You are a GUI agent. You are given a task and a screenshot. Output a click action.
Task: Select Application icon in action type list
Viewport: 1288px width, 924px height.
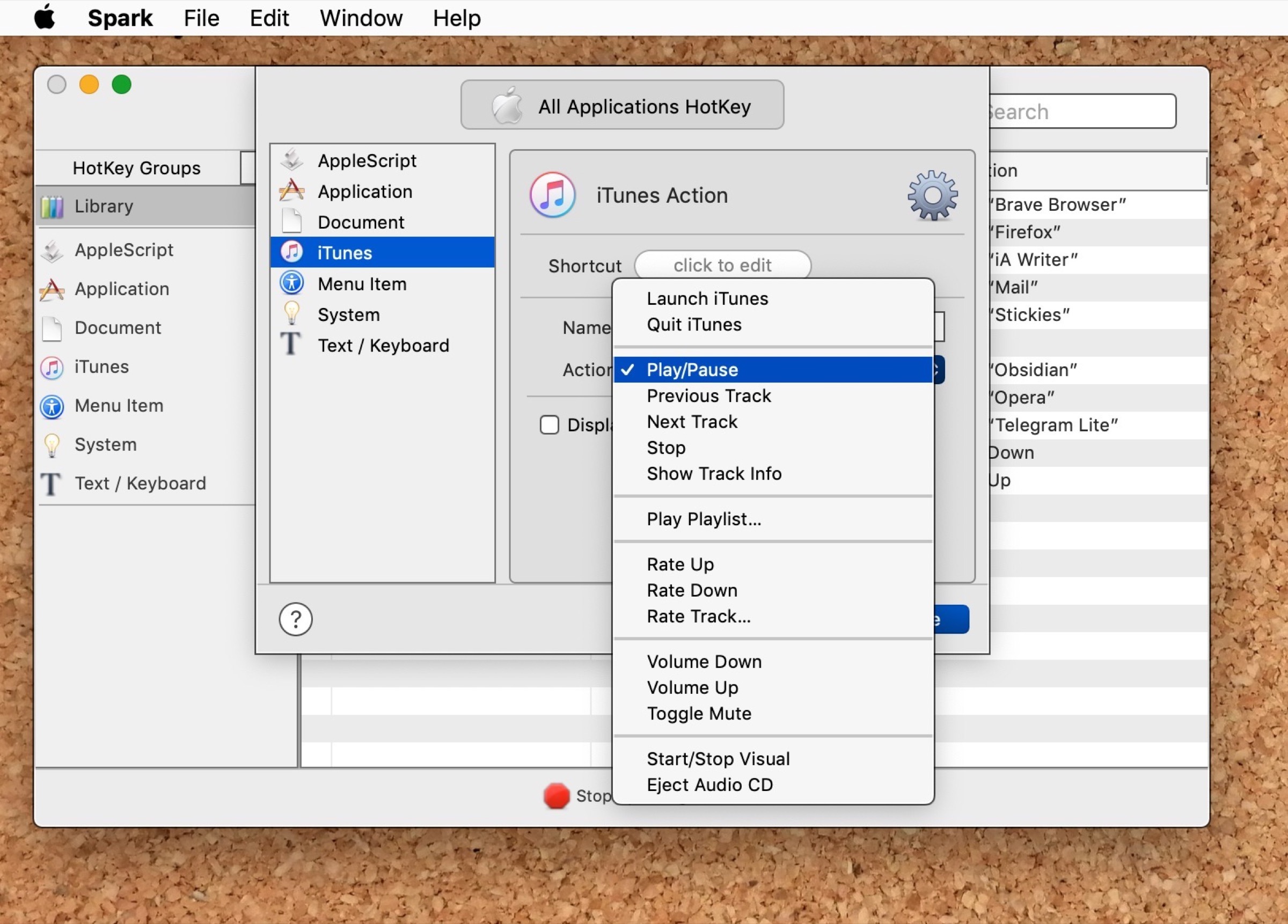(292, 191)
